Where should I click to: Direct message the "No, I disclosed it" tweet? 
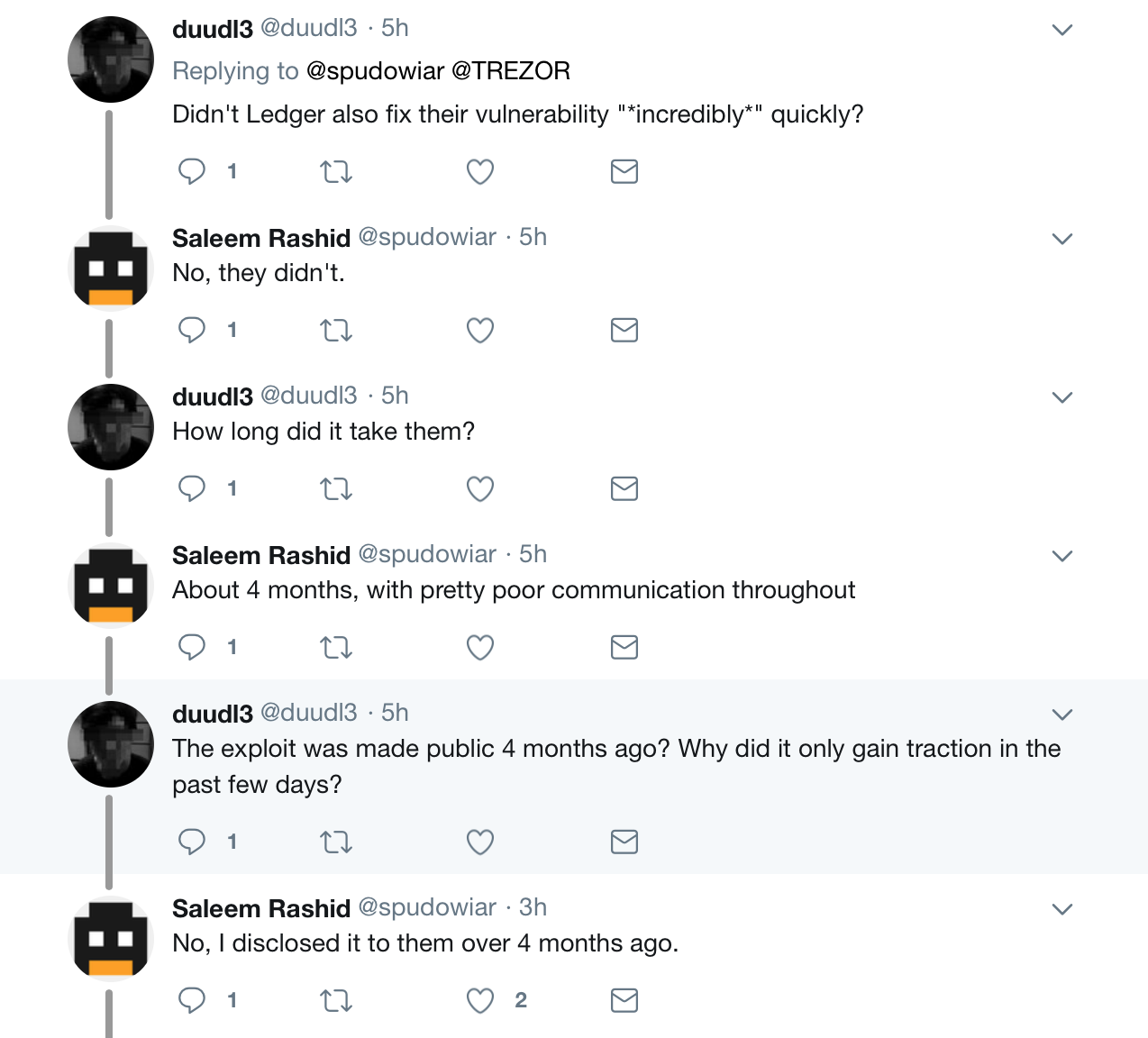click(624, 1000)
